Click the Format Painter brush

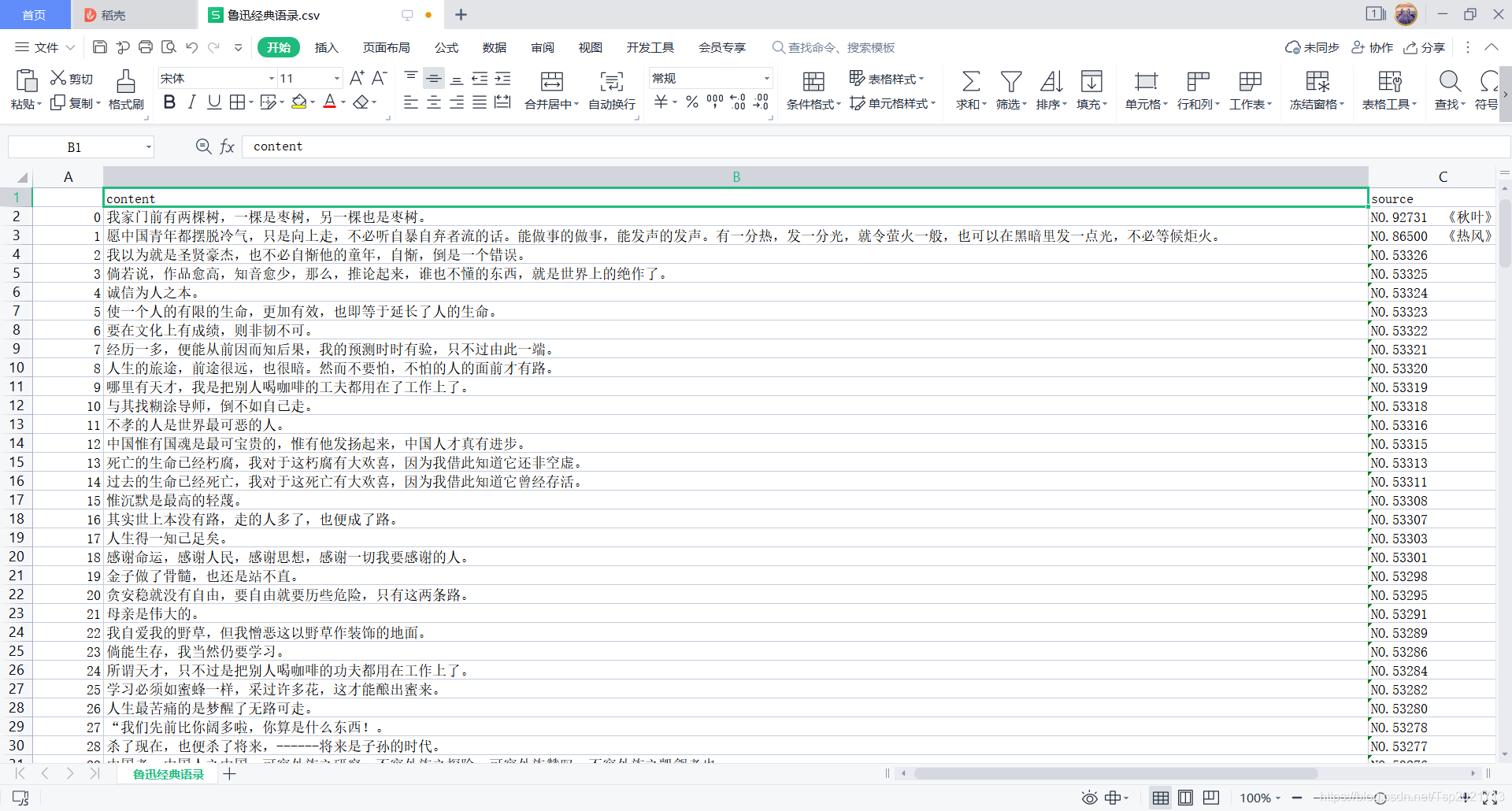point(126,80)
